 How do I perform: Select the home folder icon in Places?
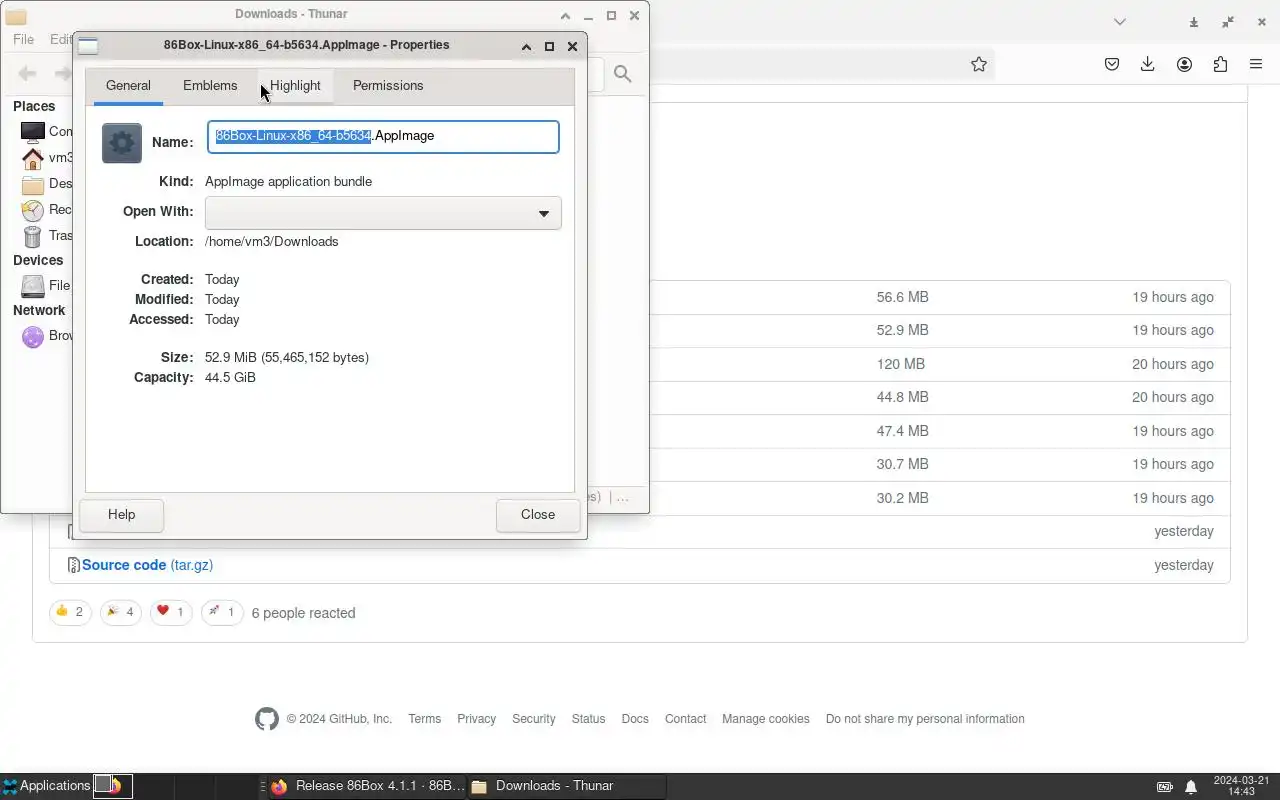33,157
